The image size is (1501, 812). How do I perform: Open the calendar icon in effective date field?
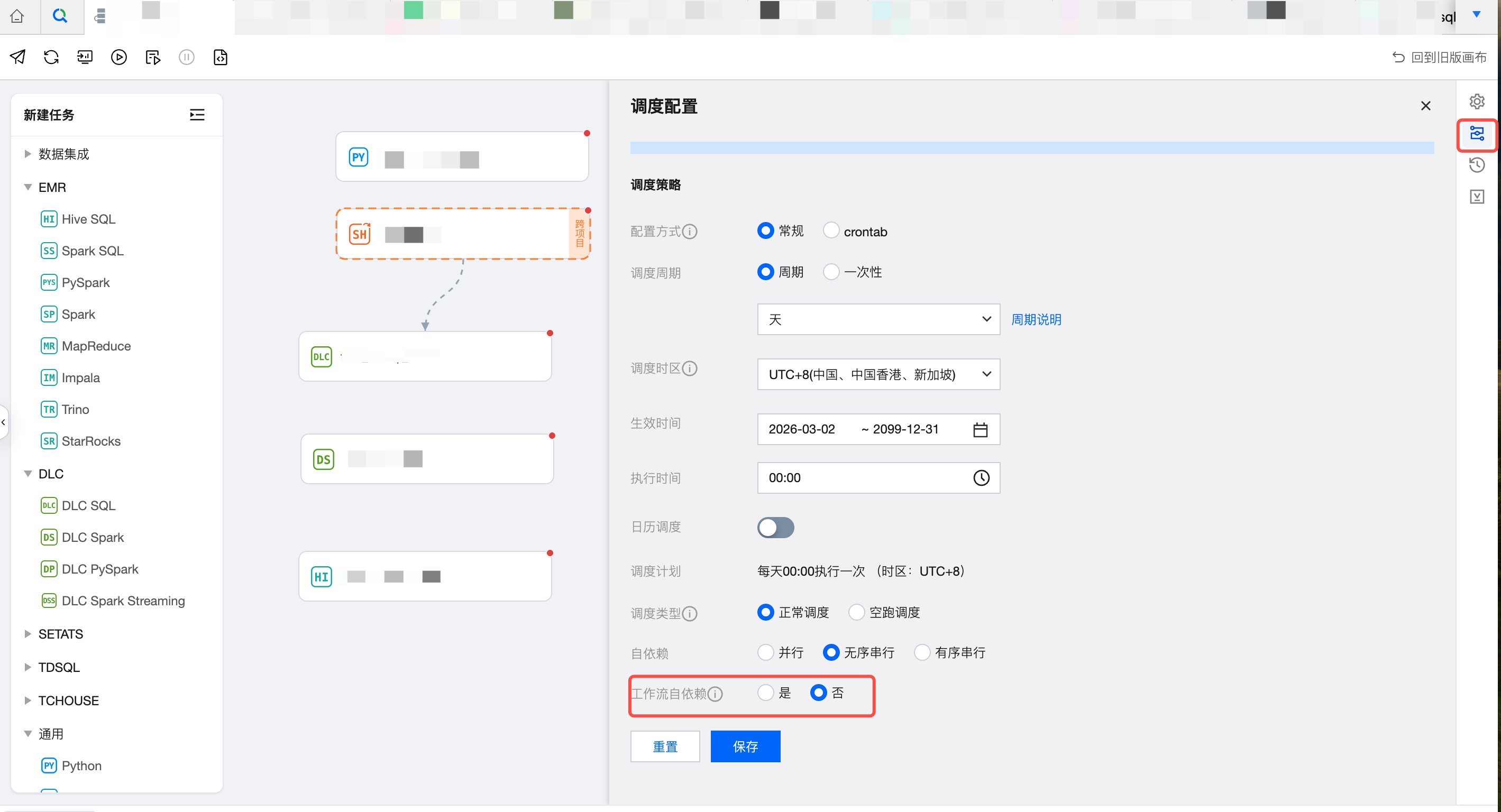[x=980, y=430]
